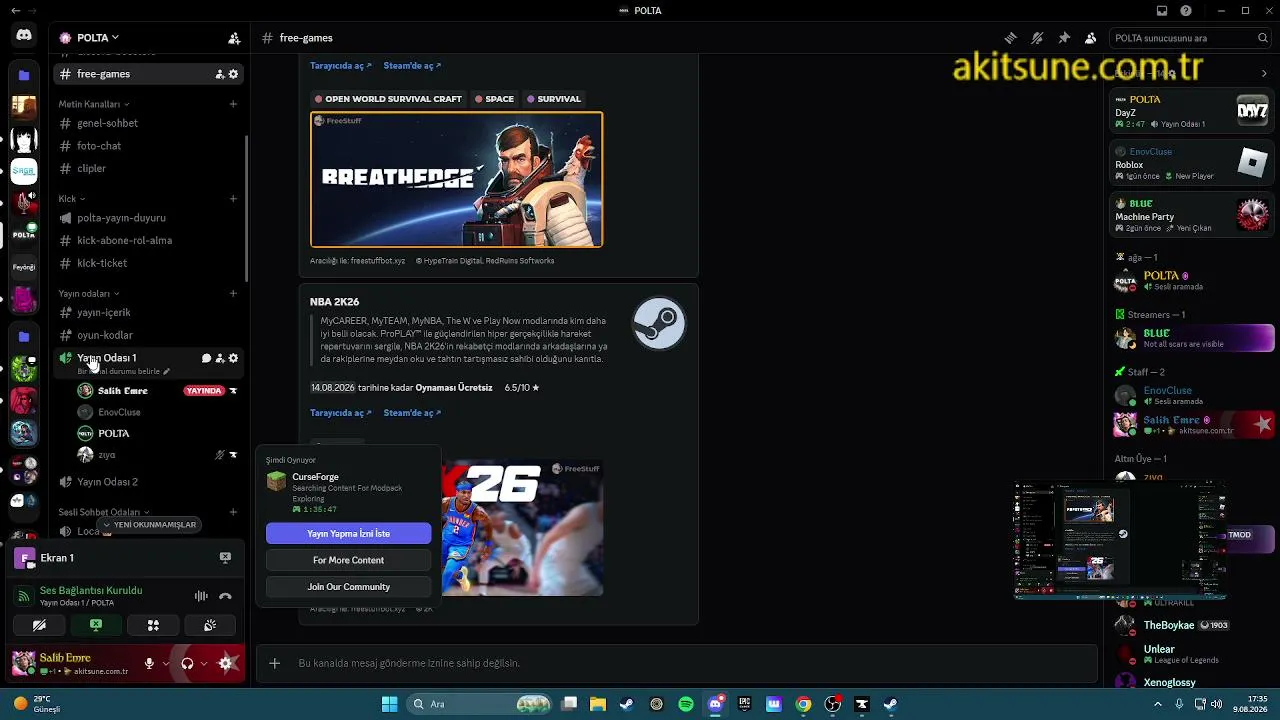Open the kick-abone-rol-alma channel
This screenshot has width=1280, height=720.
pyautogui.click(x=150, y=241)
